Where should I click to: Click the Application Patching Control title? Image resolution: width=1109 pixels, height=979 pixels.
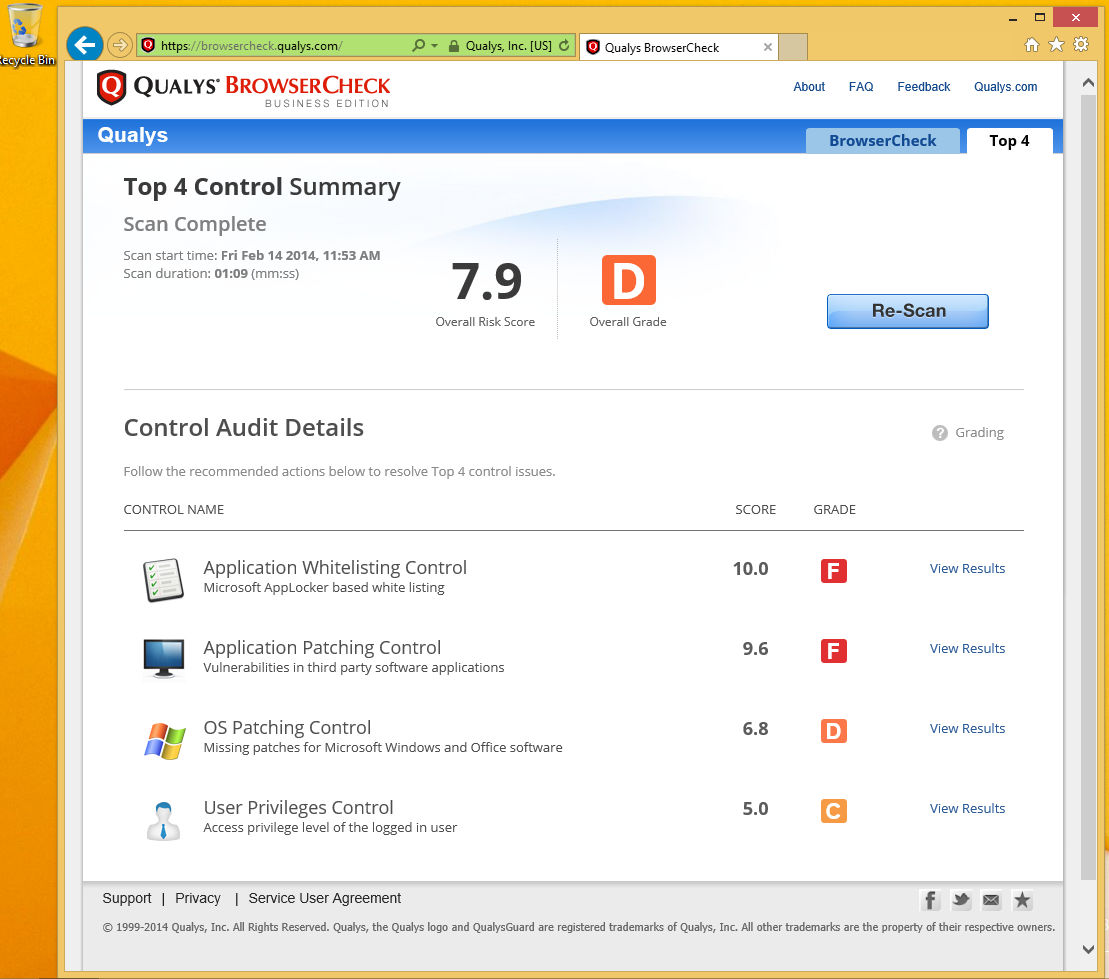[x=323, y=647]
